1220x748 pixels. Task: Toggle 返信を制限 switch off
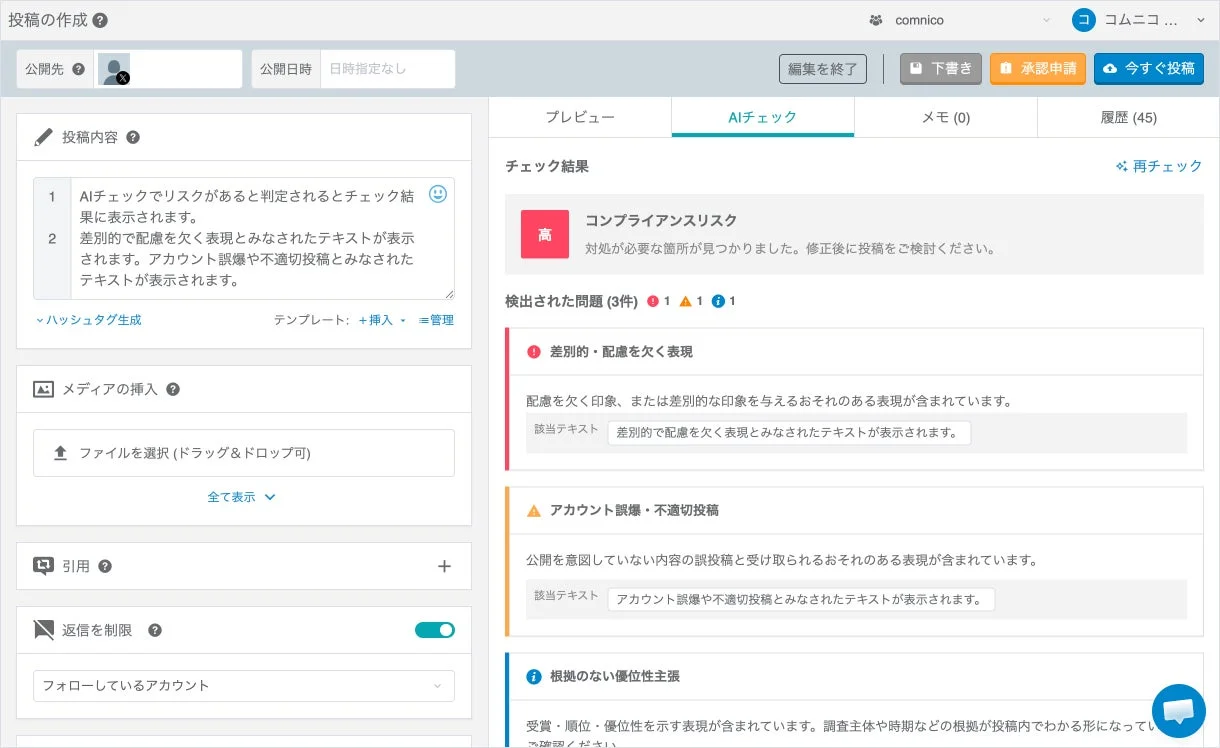[x=435, y=630]
